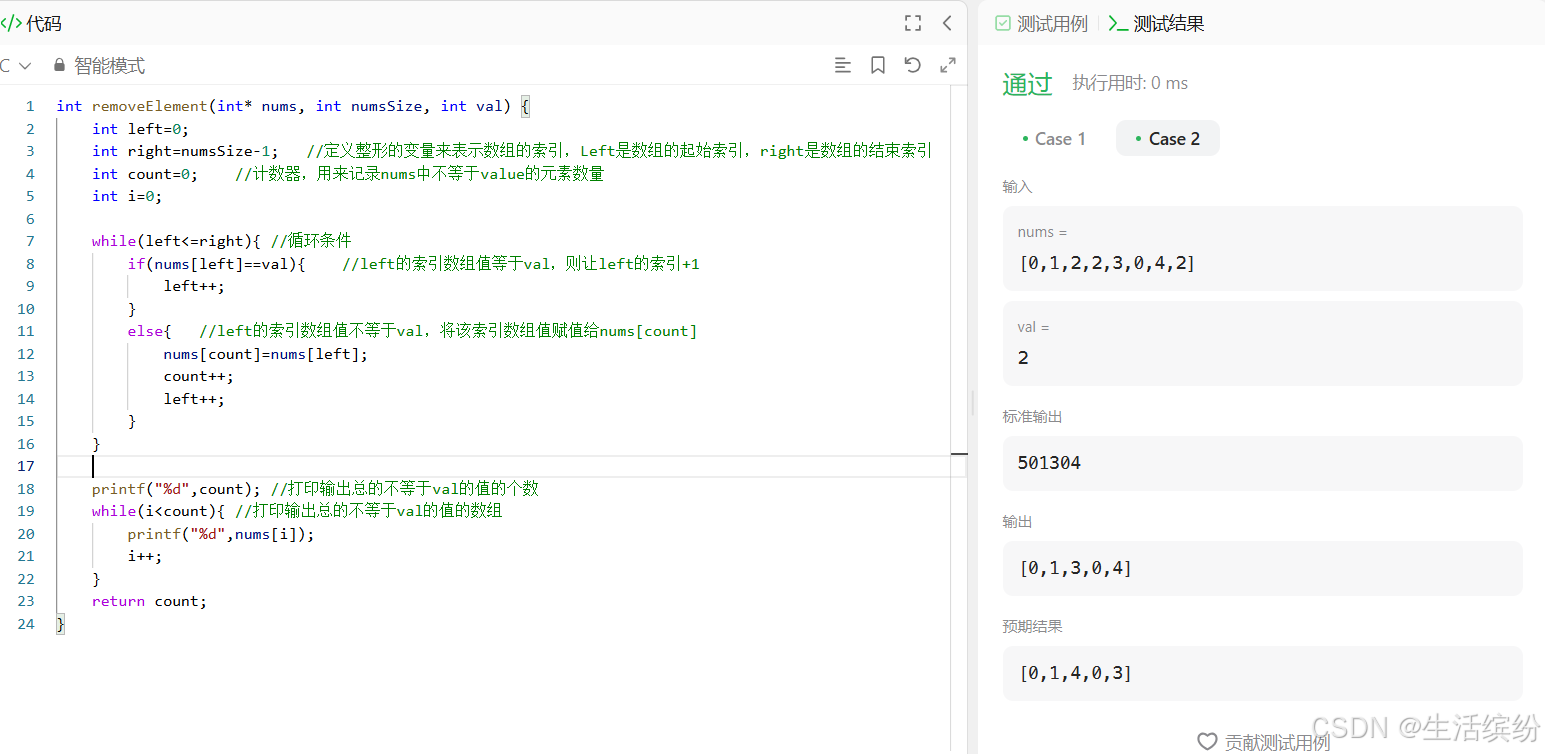
Task: Select the format code icon
Action: click(x=843, y=64)
